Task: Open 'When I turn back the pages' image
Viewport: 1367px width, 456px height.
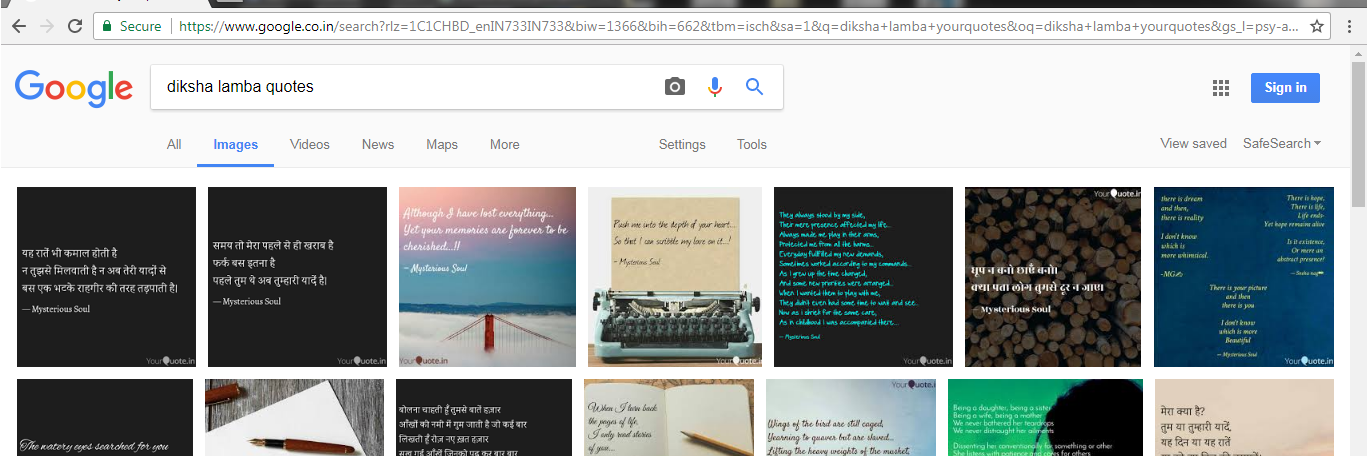Action: [669, 417]
